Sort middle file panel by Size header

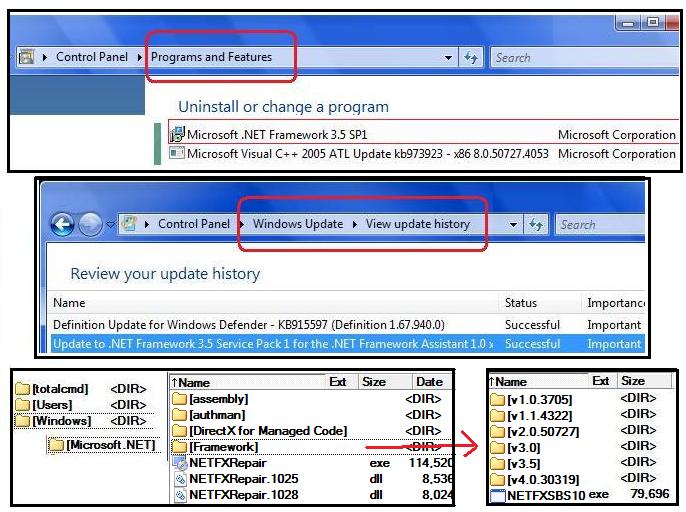385,382
